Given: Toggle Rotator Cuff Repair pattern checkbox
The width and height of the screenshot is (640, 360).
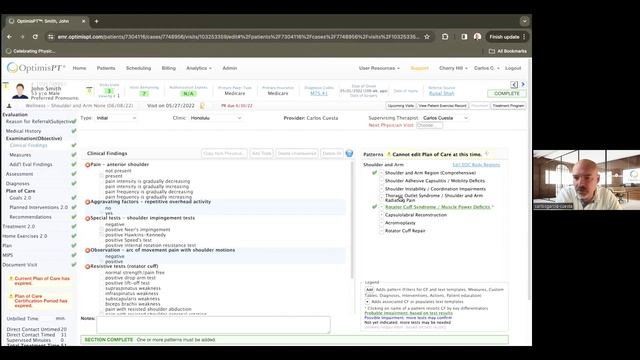Looking at the screenshot, I should (382, 231).
